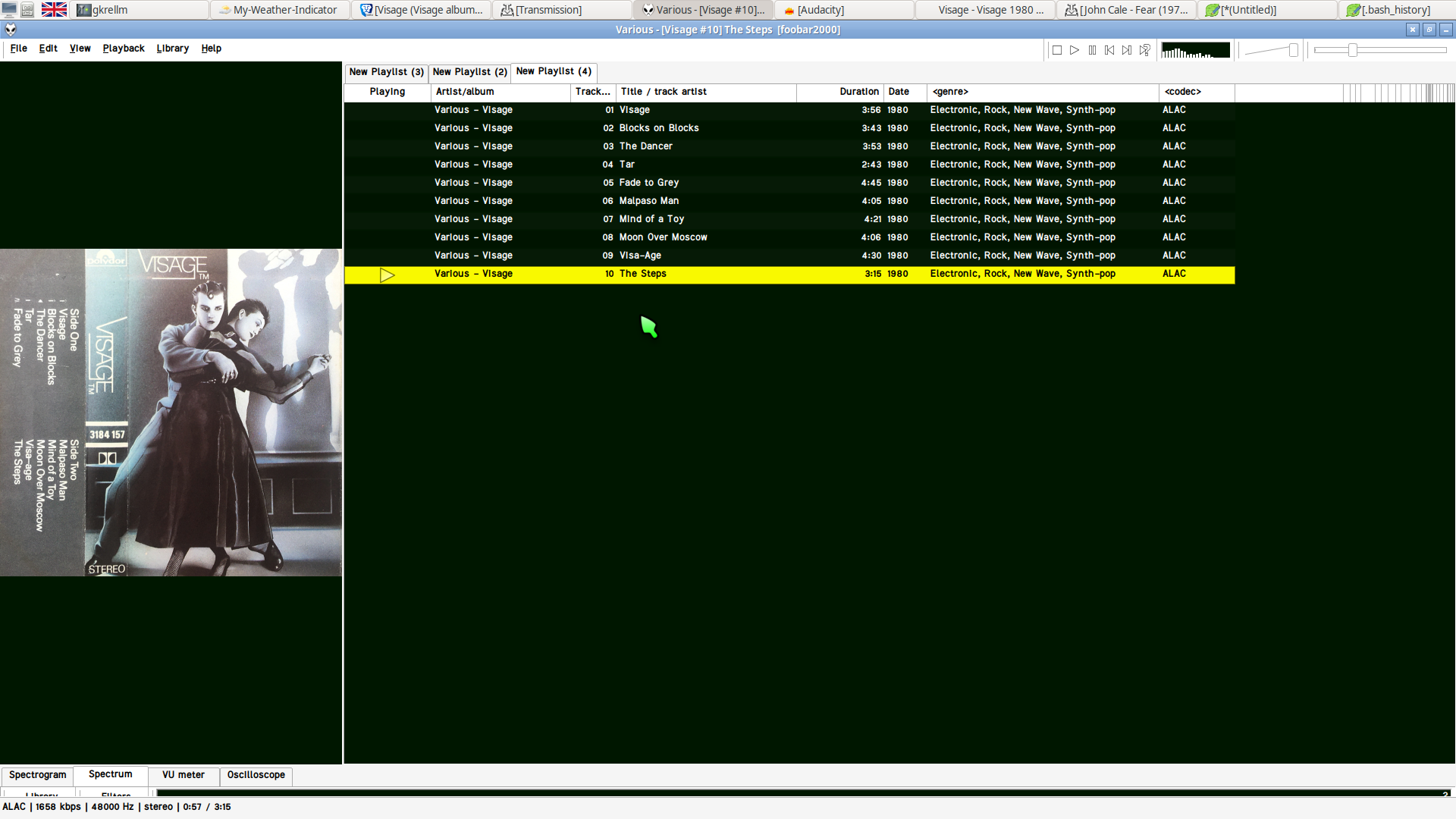Click the show desktop icon in taskbar
The width and height of the screenshot is (1456, 819).
point(9,10)
